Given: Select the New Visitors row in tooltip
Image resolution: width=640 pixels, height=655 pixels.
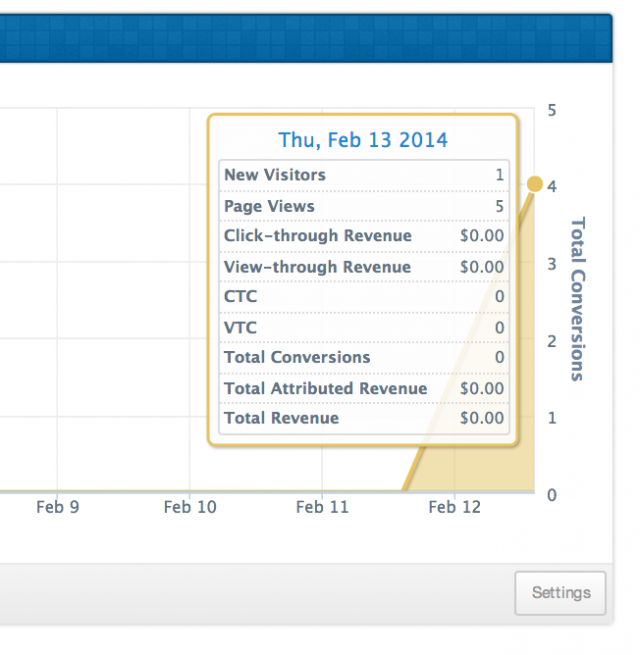Looking at the screenshot, I should [x=363, y=175].
